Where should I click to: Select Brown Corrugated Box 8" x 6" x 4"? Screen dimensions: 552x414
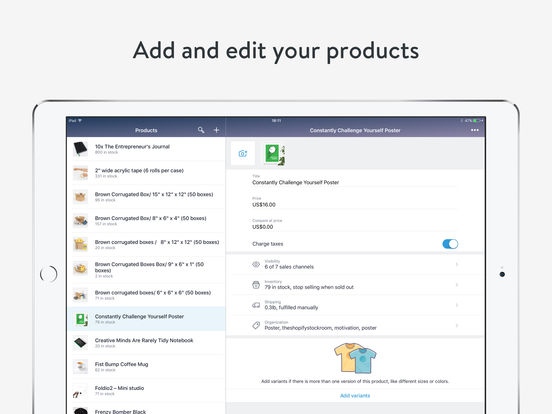tap(146, 221)
